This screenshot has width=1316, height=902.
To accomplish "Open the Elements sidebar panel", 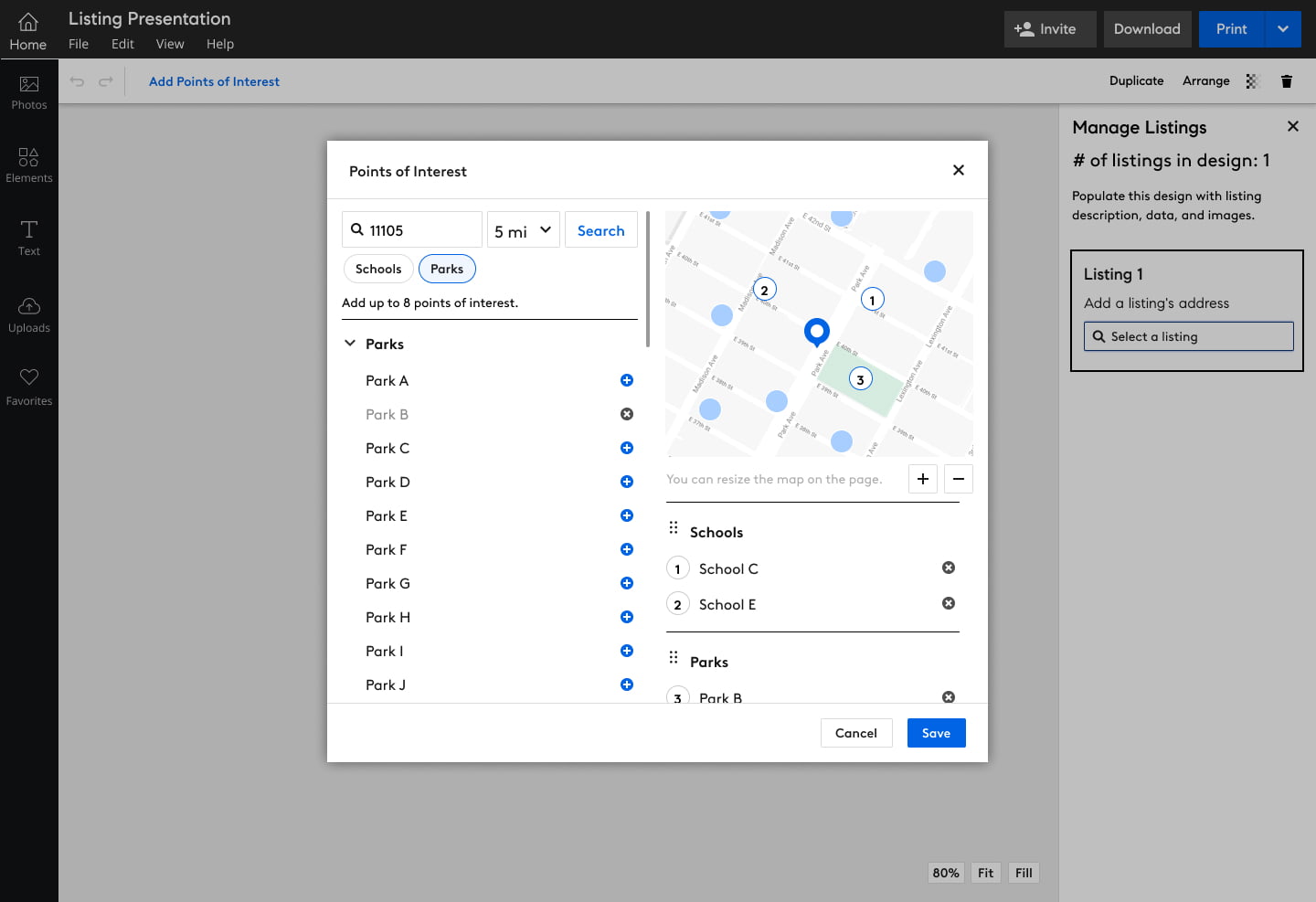I will coord(29,165).
